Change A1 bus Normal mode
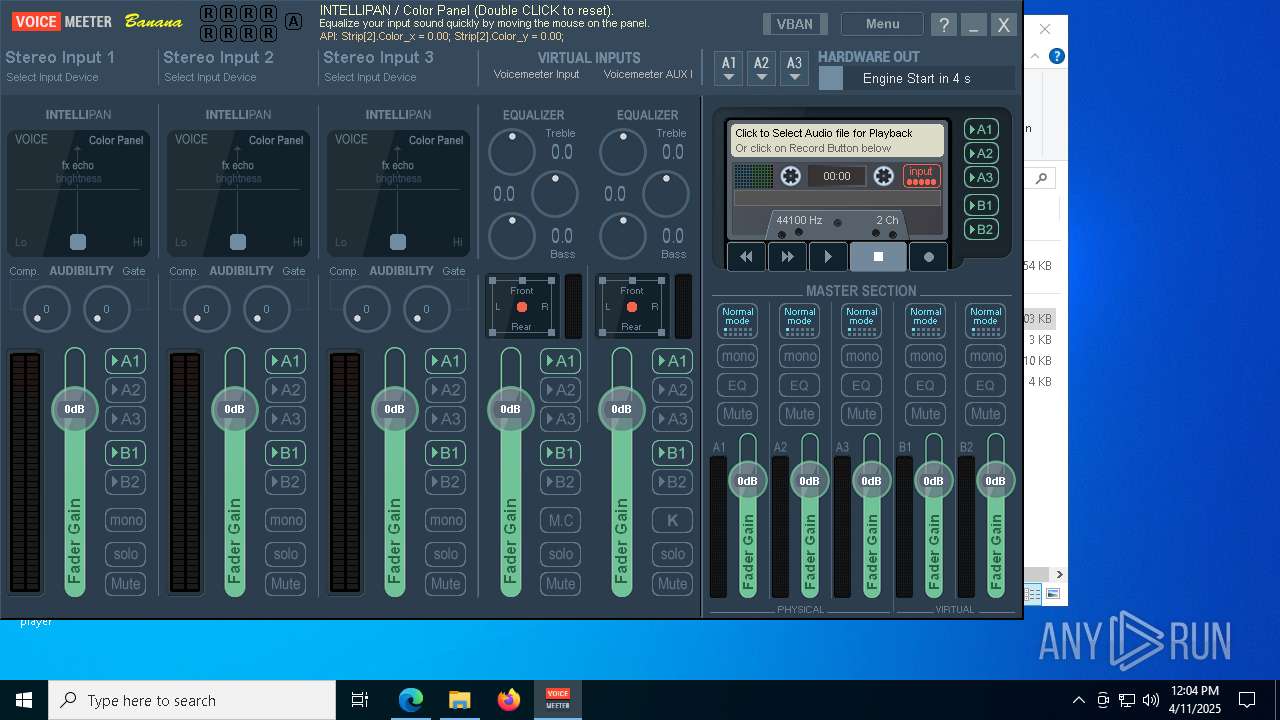Image resolution: width=1280 pixels, height=720 pixels. [x=737, y=321]
